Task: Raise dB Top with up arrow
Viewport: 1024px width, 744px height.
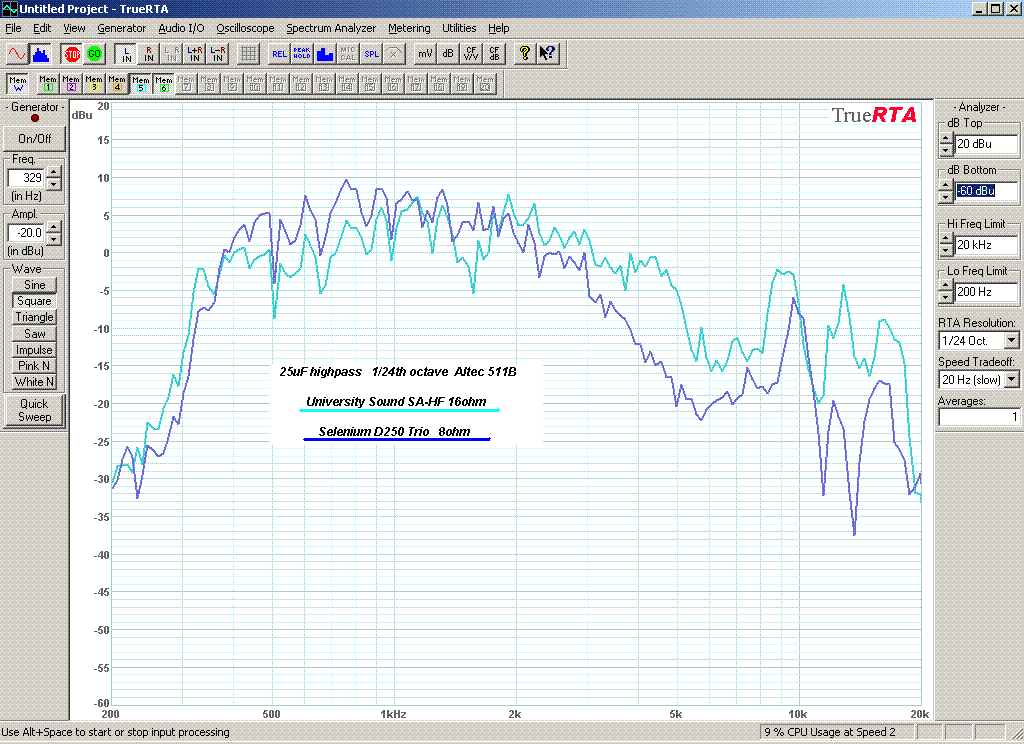Action: [946, 138]
